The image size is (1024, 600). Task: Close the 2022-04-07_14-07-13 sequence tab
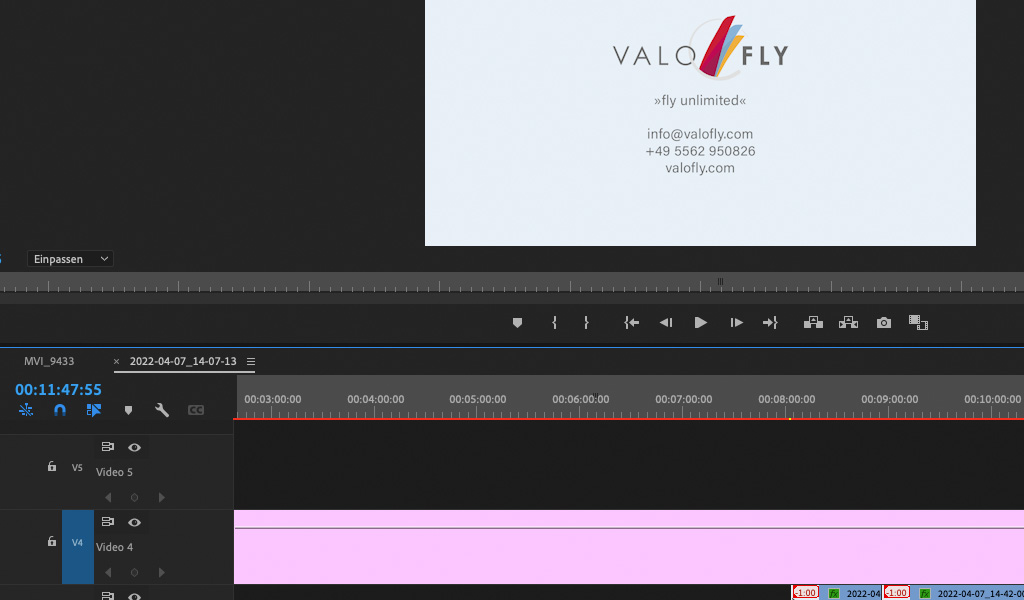pyautogui.click(x=116, y=362)
